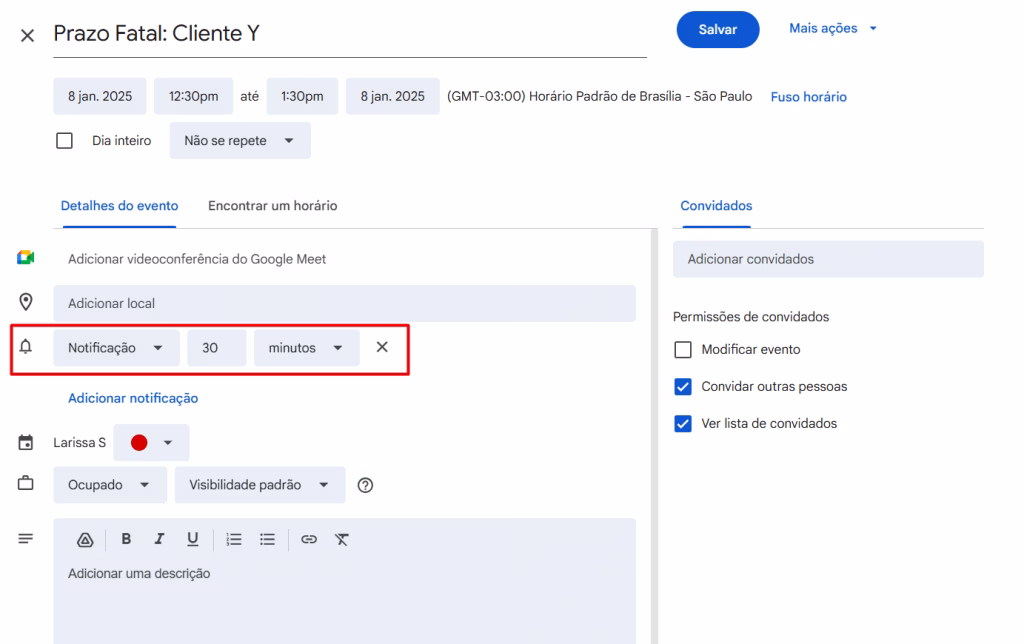Switch to Detalhes do evento tab
Image resolution: width=1024 pixels, height=644 pixels.
[x=120, y=206]
